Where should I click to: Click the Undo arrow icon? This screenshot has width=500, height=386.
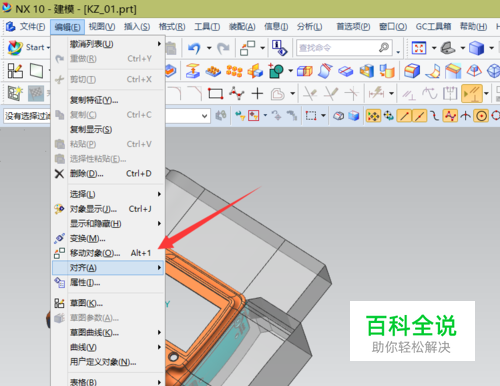tap(194, 48)
